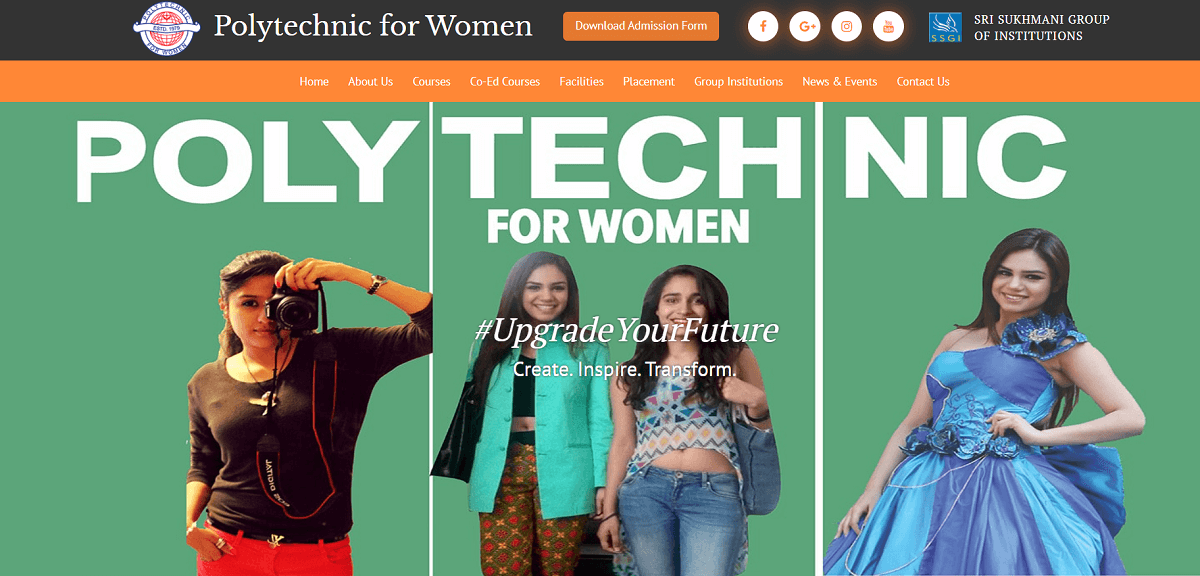The width and height of the screenshot is (1200, 576).
Task: Open the Facebook social icon
Action: click(763, 27)
